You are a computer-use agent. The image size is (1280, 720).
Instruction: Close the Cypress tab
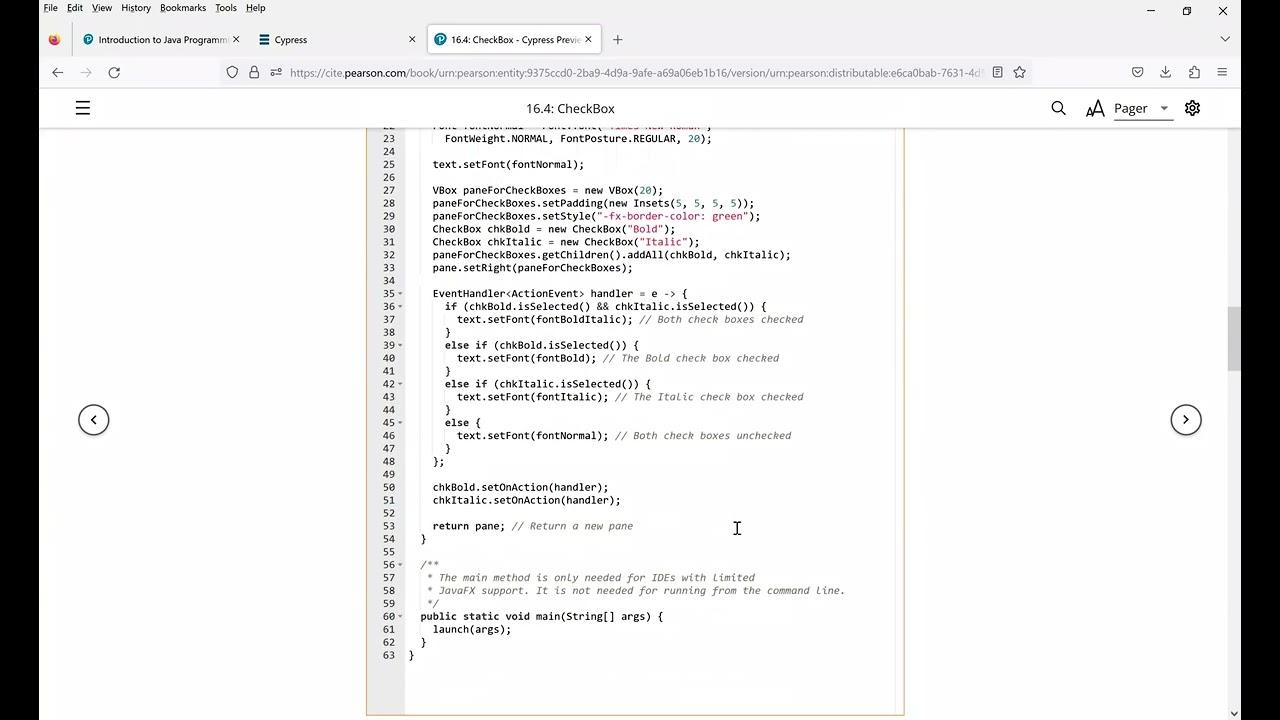point(412,40)
